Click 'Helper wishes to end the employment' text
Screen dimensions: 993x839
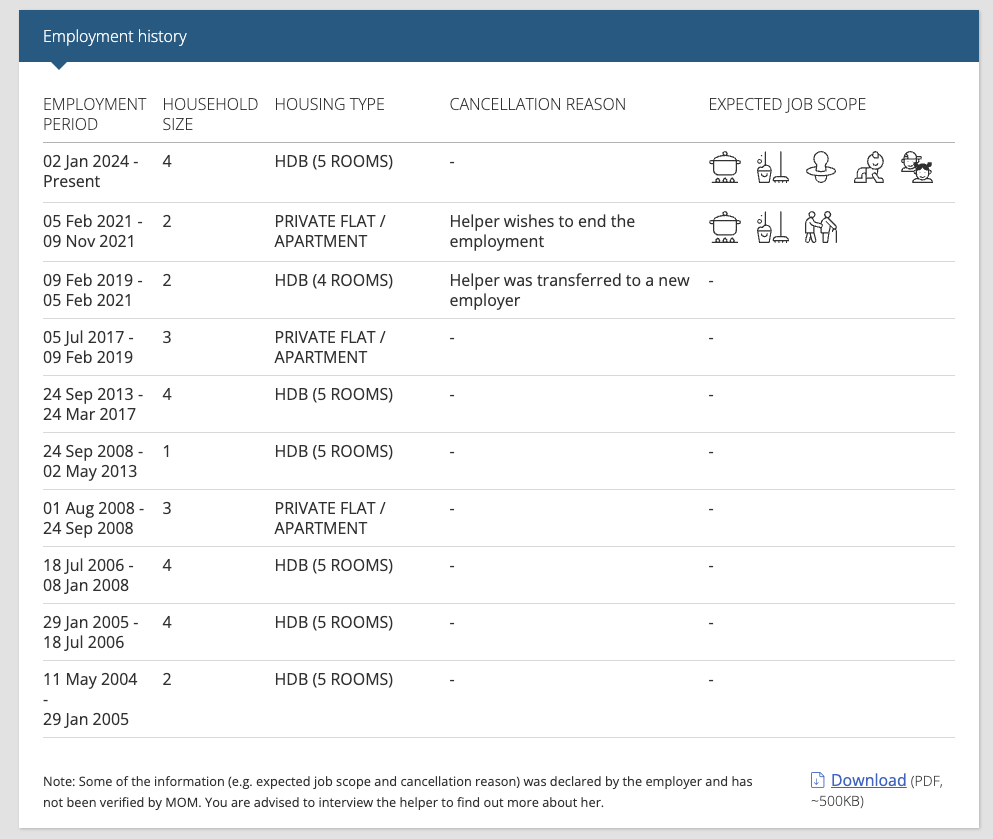(x=542, y=231)
